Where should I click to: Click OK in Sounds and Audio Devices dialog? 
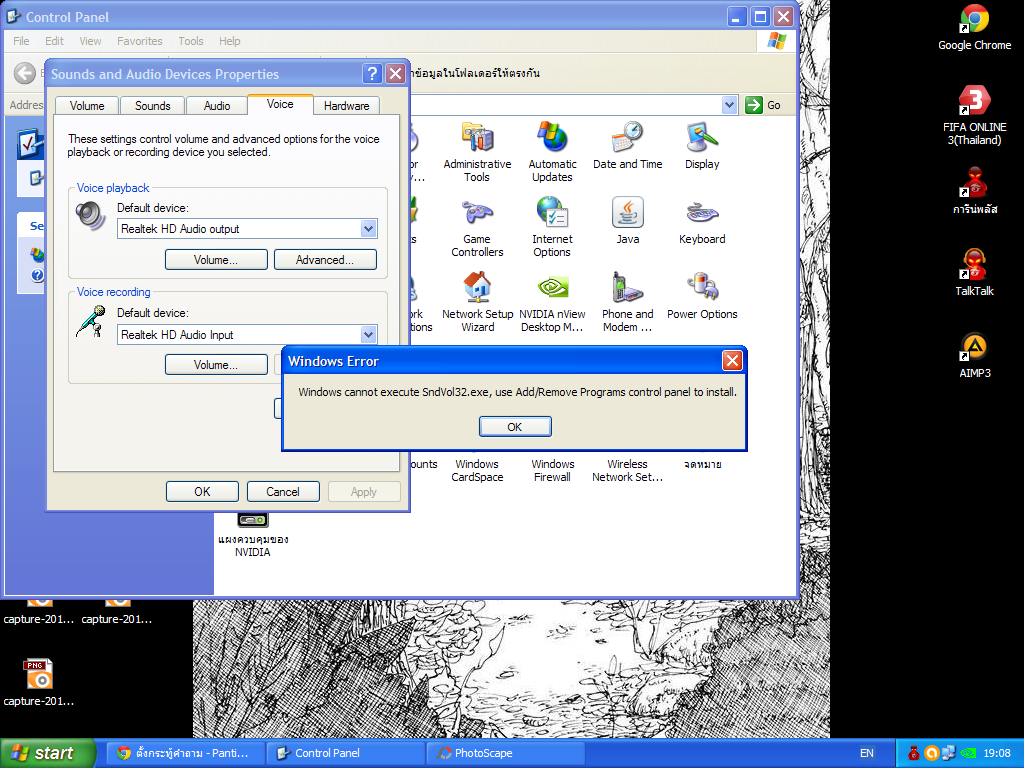pyautogui.click(x=202, y=492)
